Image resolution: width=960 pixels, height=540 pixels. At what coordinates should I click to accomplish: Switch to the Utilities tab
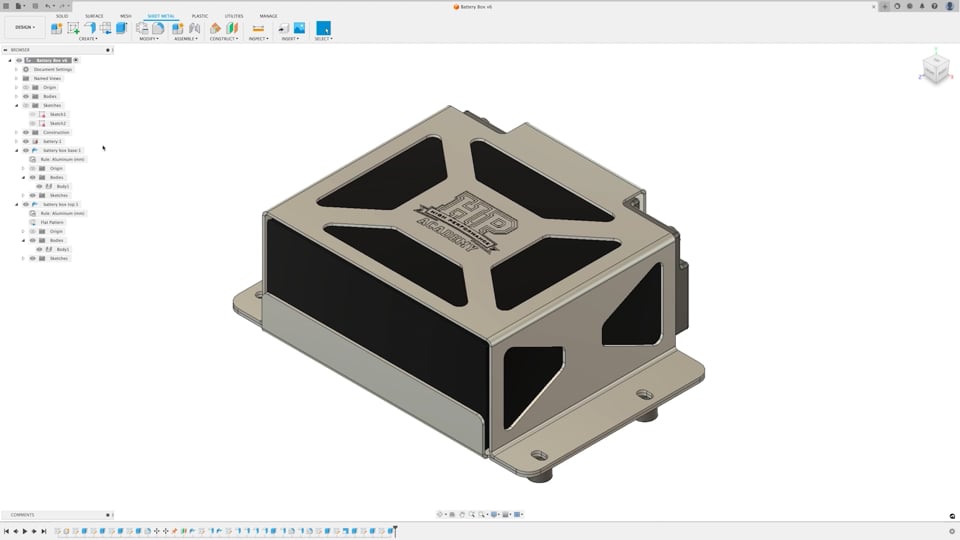tap(234, 16)
